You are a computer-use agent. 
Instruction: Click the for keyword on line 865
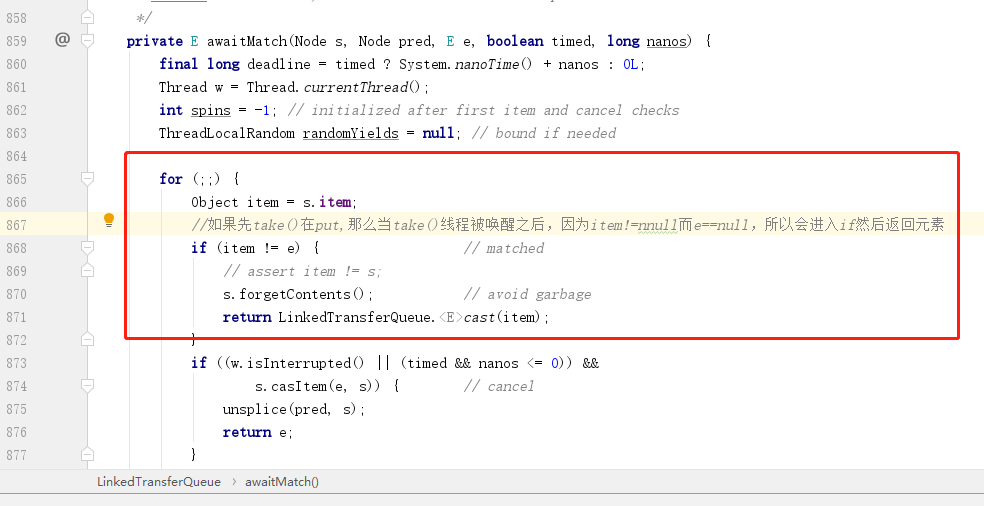[171, 179]
